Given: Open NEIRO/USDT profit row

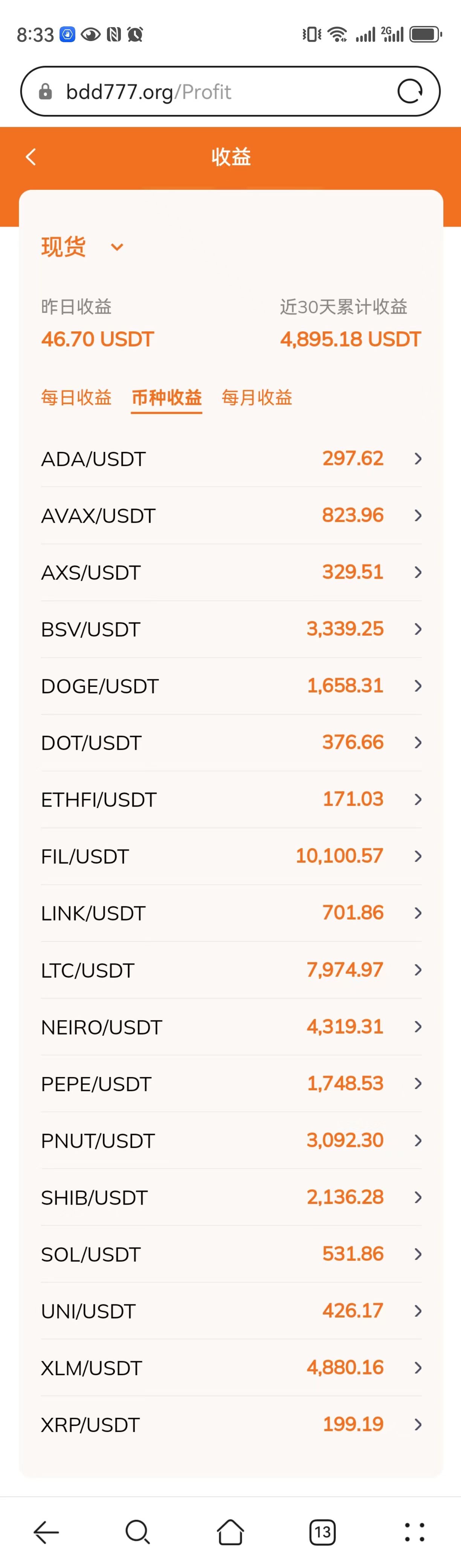Looking at the screenshot, I should click(231, 1027).
